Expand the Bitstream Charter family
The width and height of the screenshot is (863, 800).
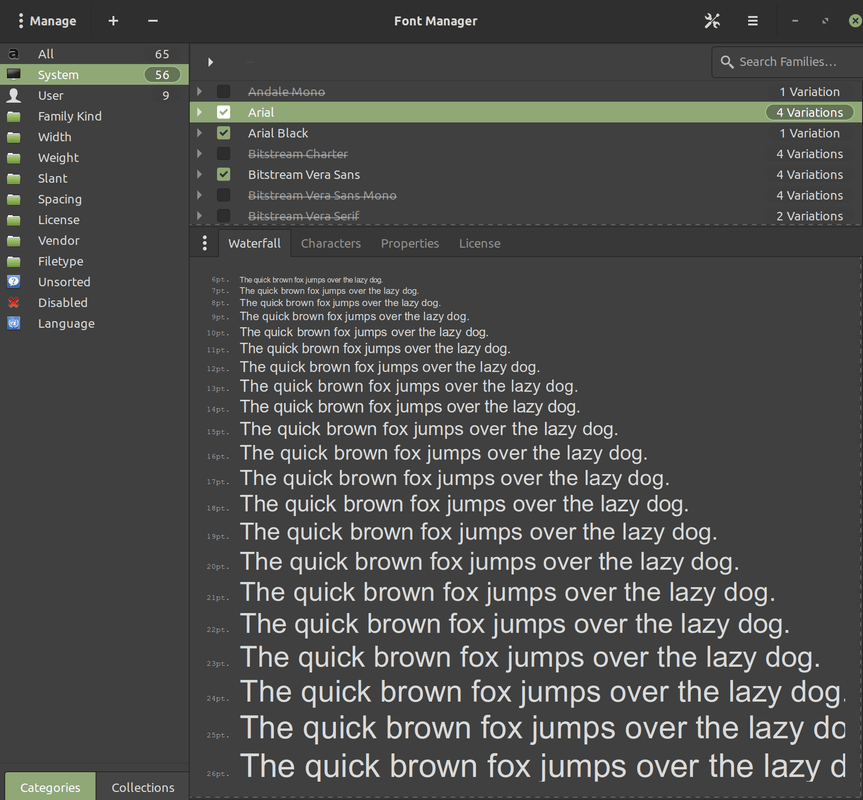click(199, 153)
